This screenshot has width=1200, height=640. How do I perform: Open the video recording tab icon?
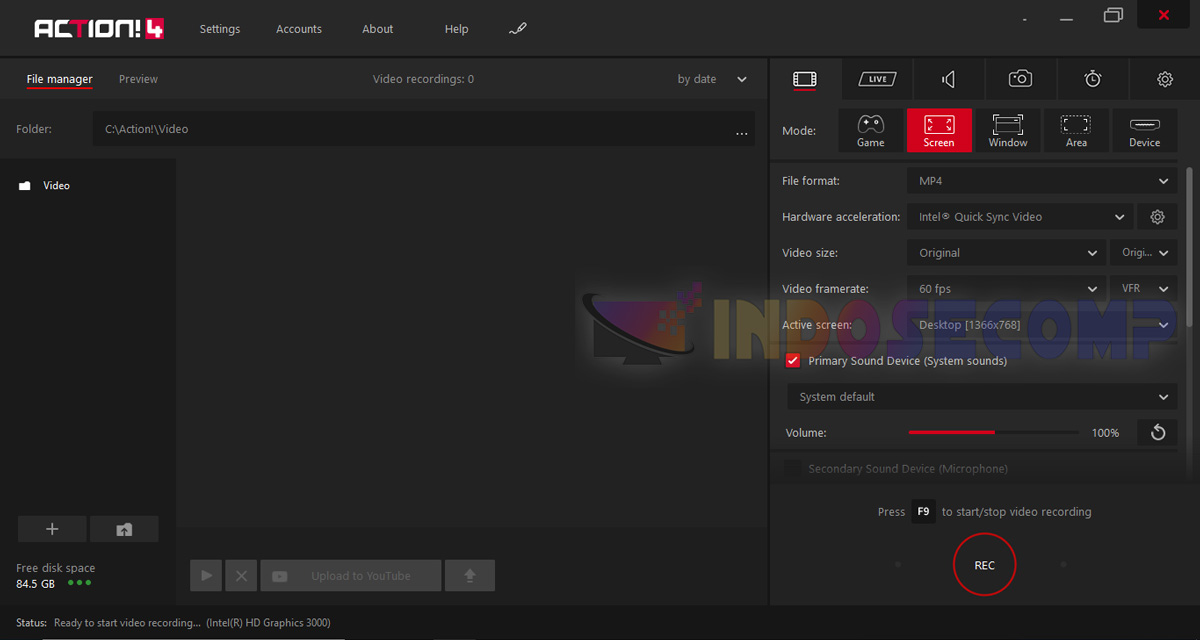click(x=805, y=79)
